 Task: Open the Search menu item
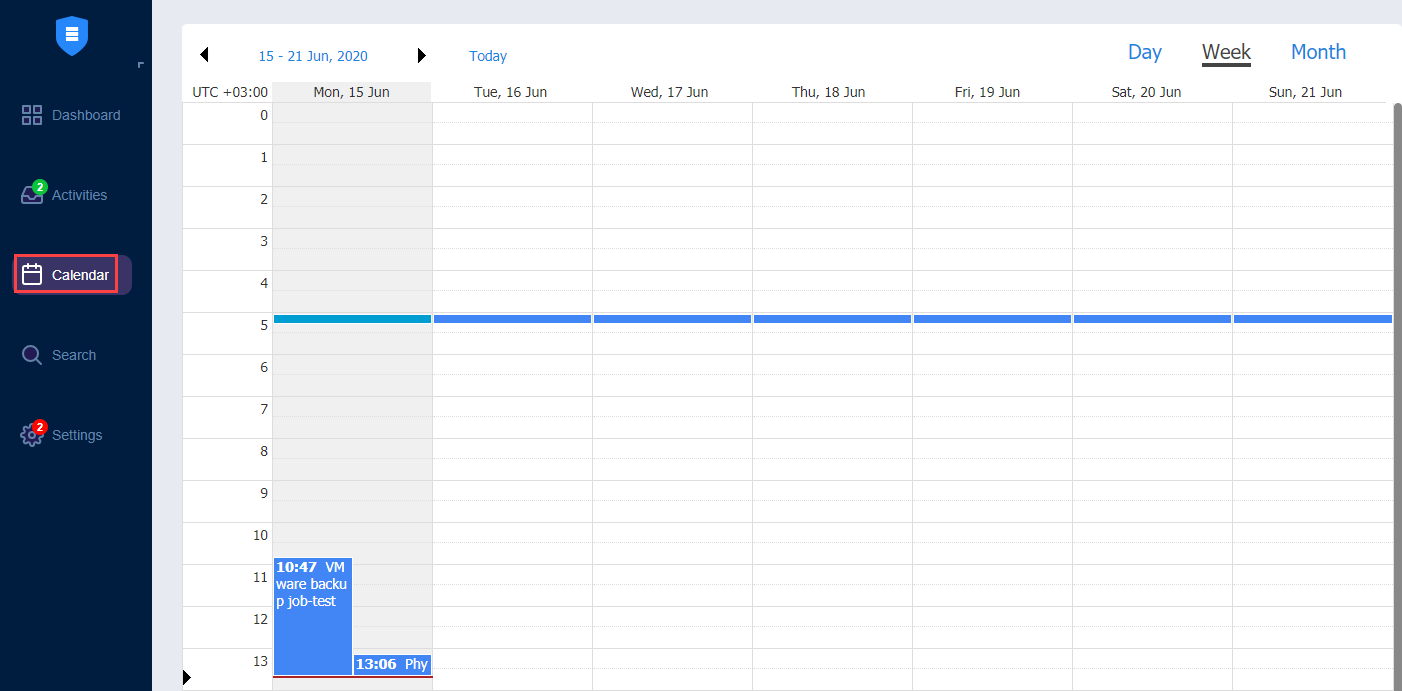click(72, 355)
